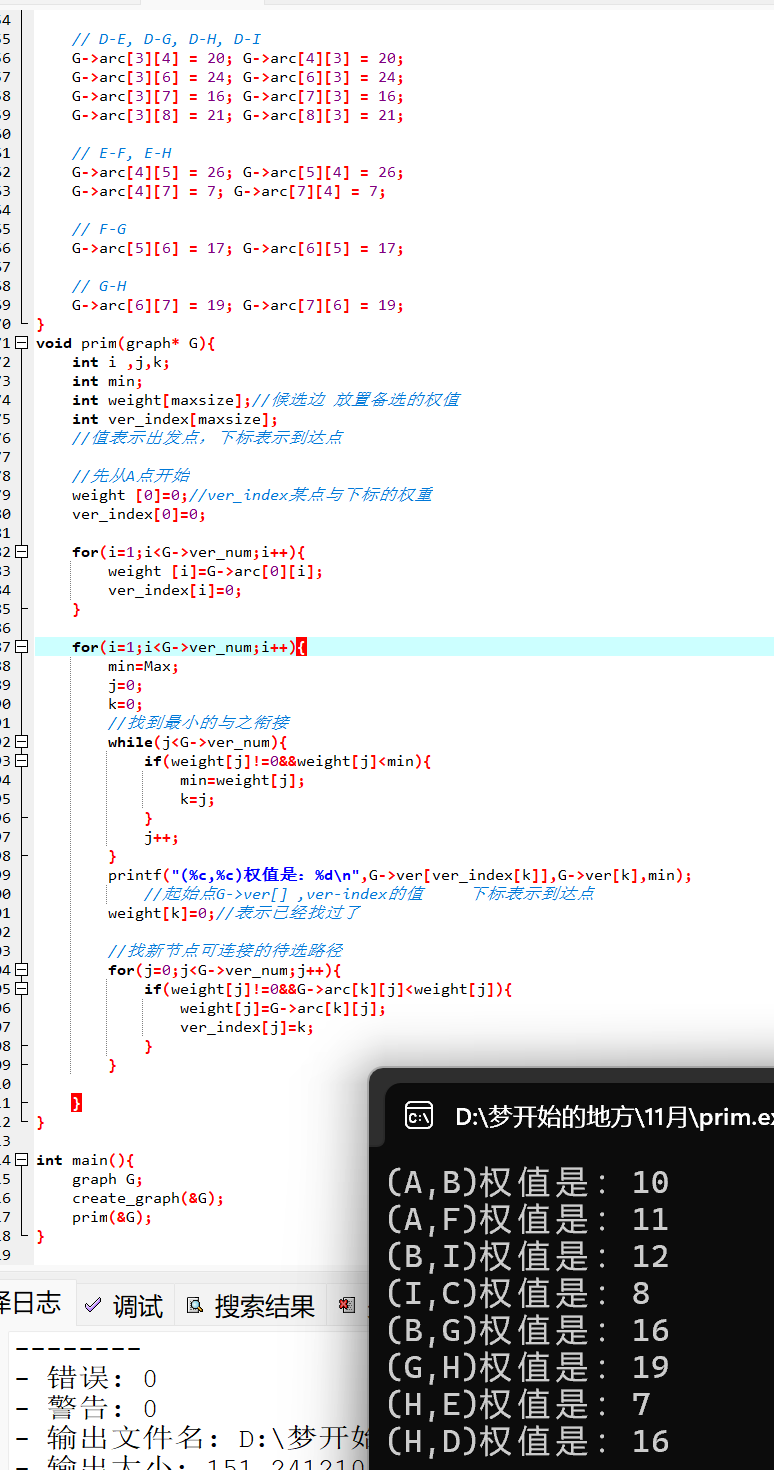774x1470 pixels.
Task: Click the comment '//找到最小的与之衔接'
Action: (x=199, y=723)
